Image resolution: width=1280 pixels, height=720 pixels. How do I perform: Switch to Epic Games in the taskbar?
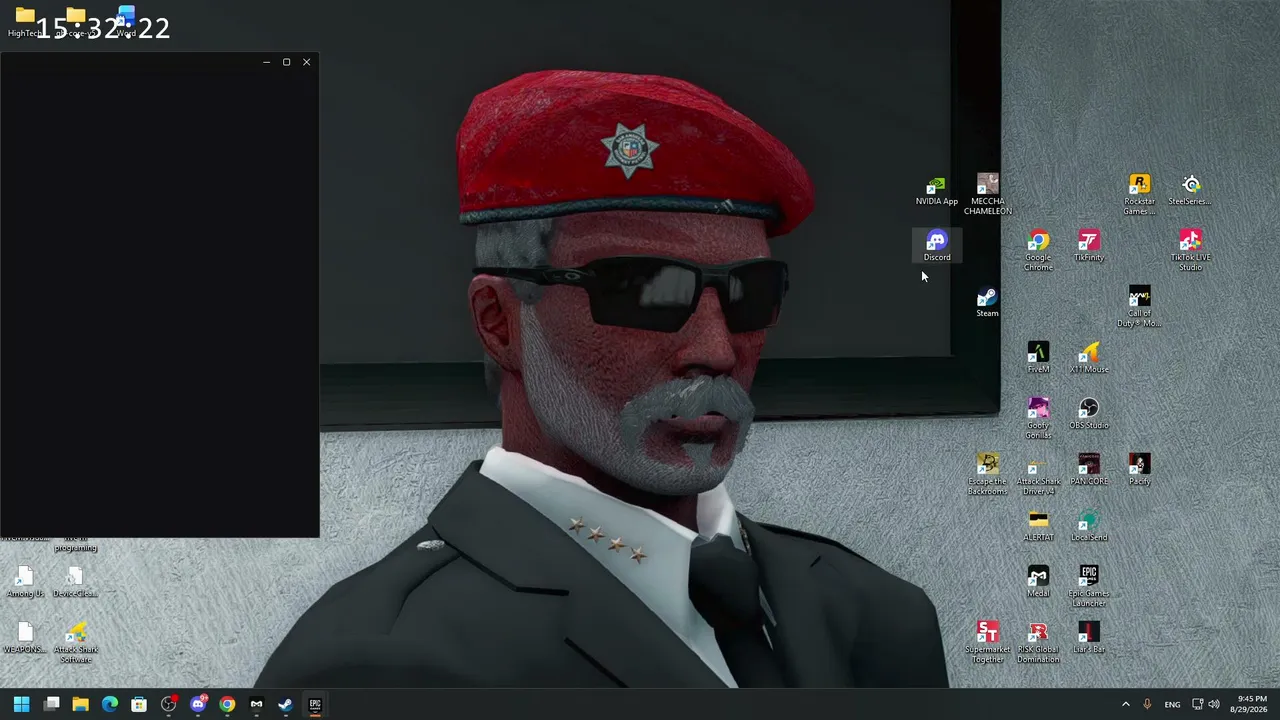315,704
